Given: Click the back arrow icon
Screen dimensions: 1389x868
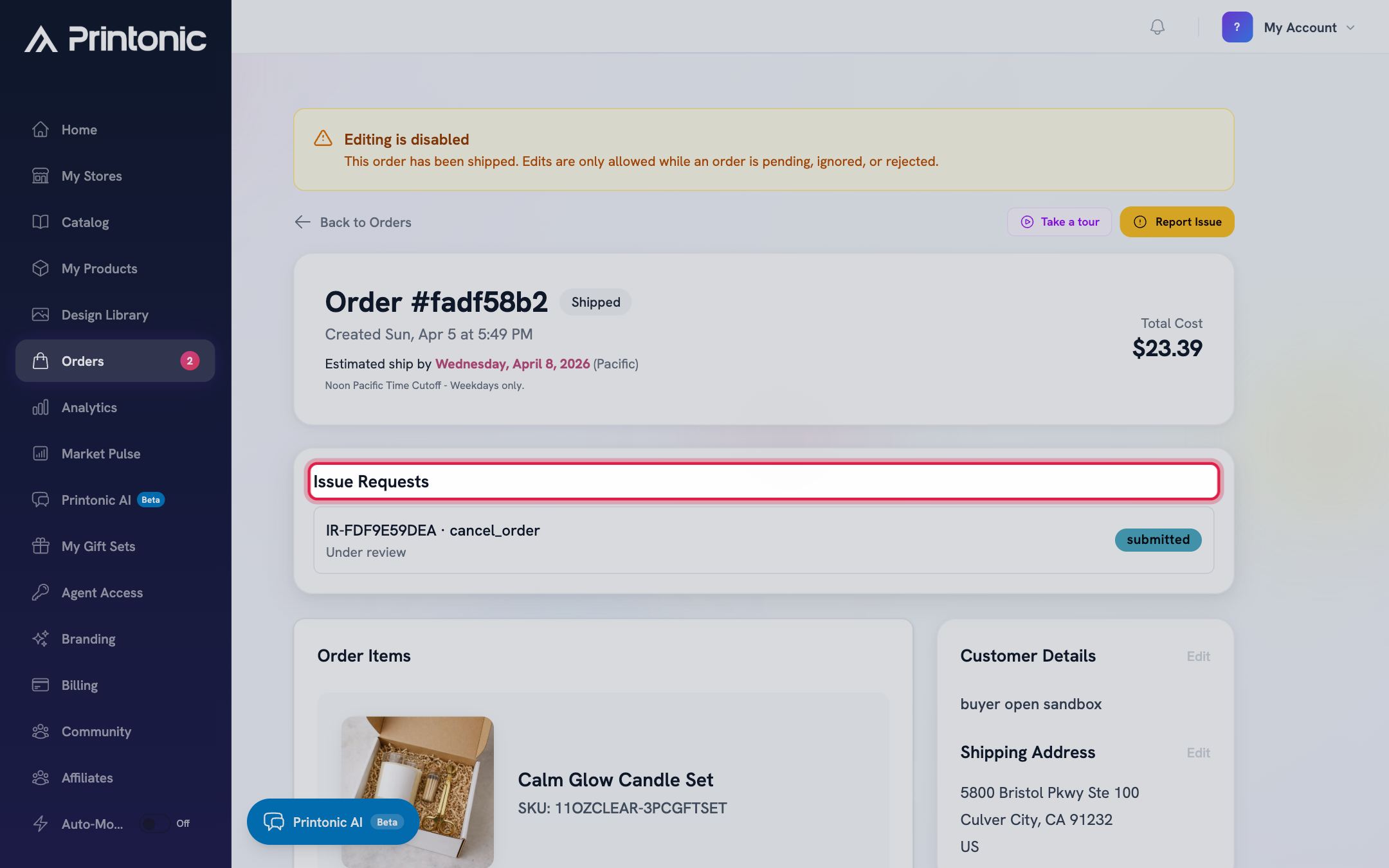Looking at the screenshot, I should click(302, 222).
